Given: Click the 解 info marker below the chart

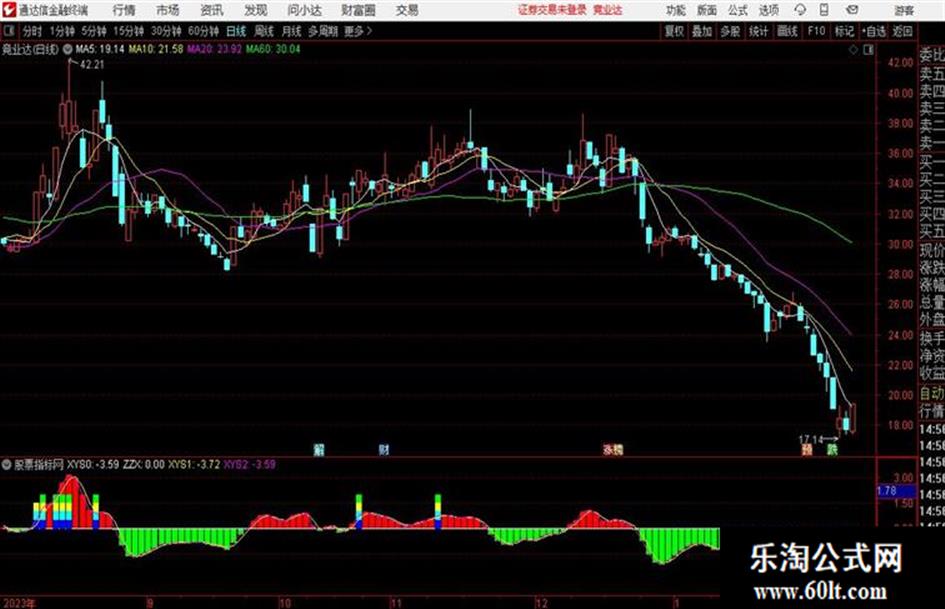Looking at the screenshot, I should click(319, 449).
